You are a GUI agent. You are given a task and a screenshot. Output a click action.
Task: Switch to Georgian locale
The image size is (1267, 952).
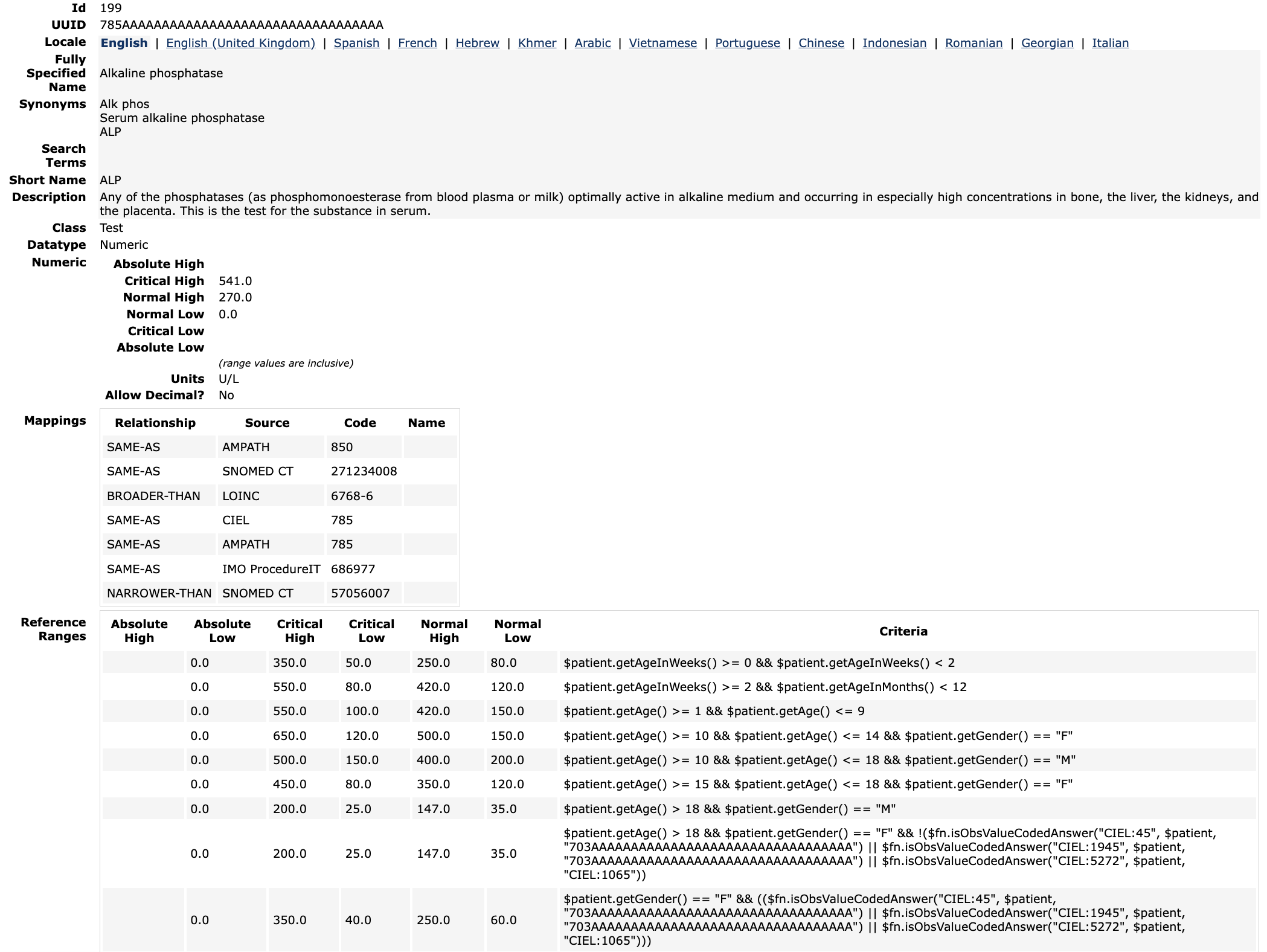(x=1047, y=43)
